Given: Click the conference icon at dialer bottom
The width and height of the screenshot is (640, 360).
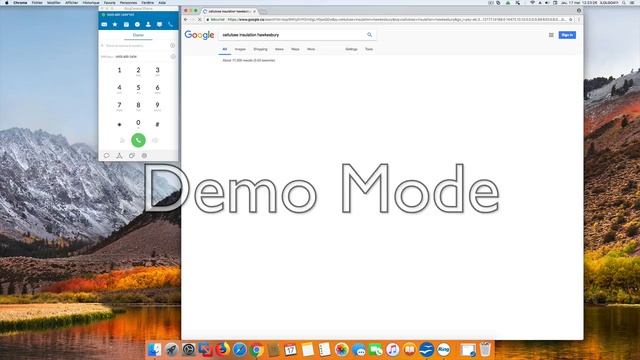Looking at the screenshot, I should point(119,156).
